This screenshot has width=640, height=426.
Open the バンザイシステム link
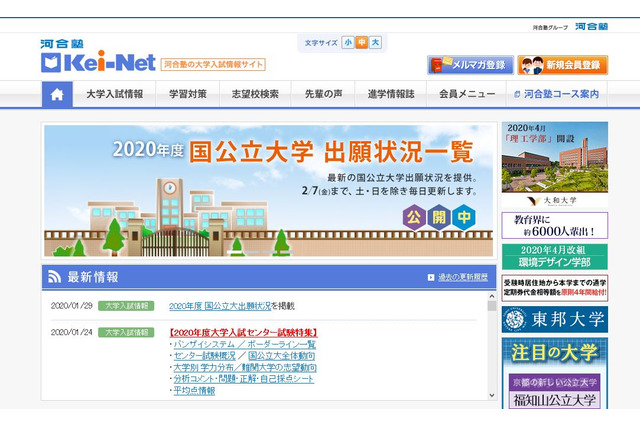click(203, 344)
